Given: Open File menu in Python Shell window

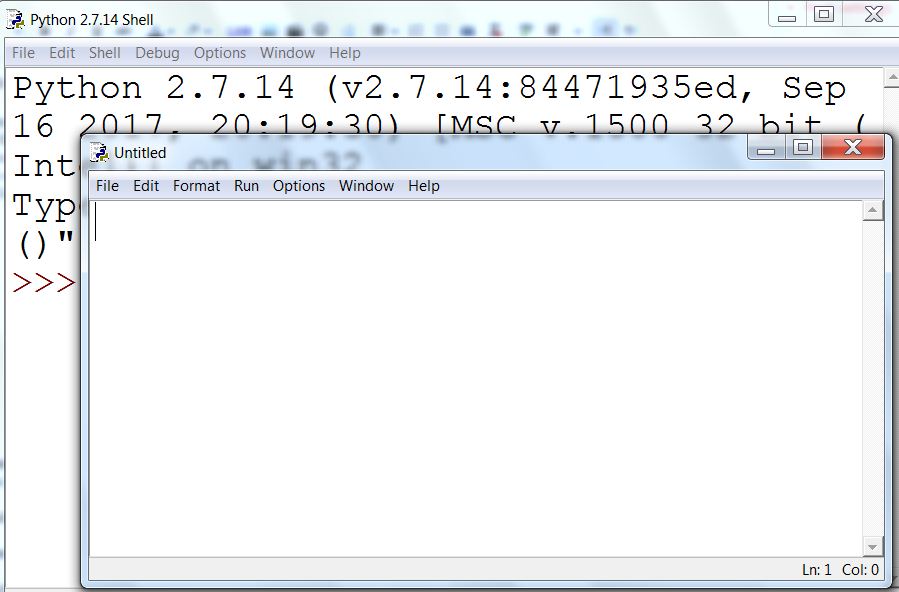Looking at the screenshot, I should point(24,53).
